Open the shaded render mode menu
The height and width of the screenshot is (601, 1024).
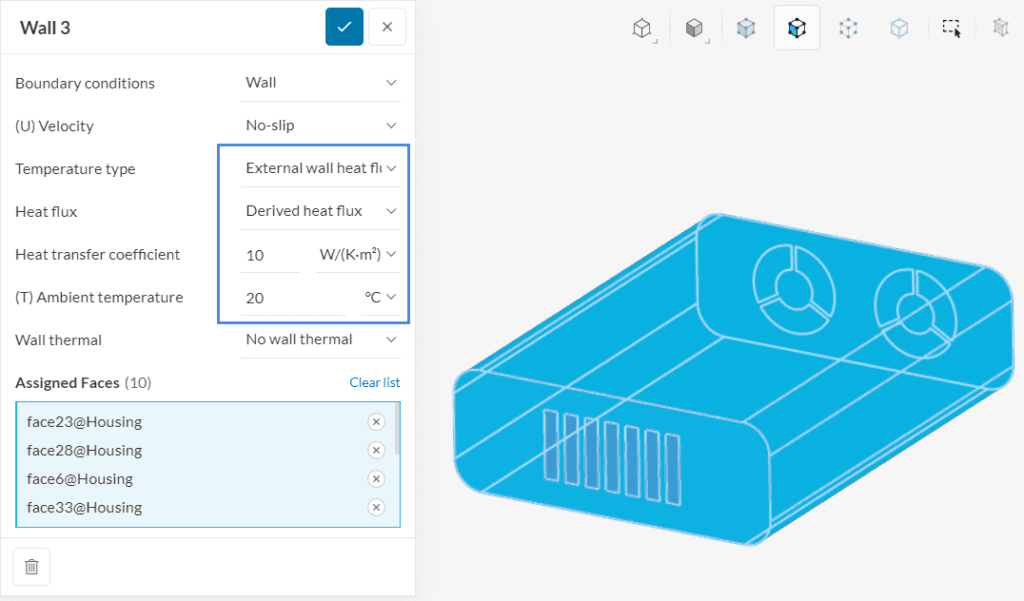coord(694,29)
